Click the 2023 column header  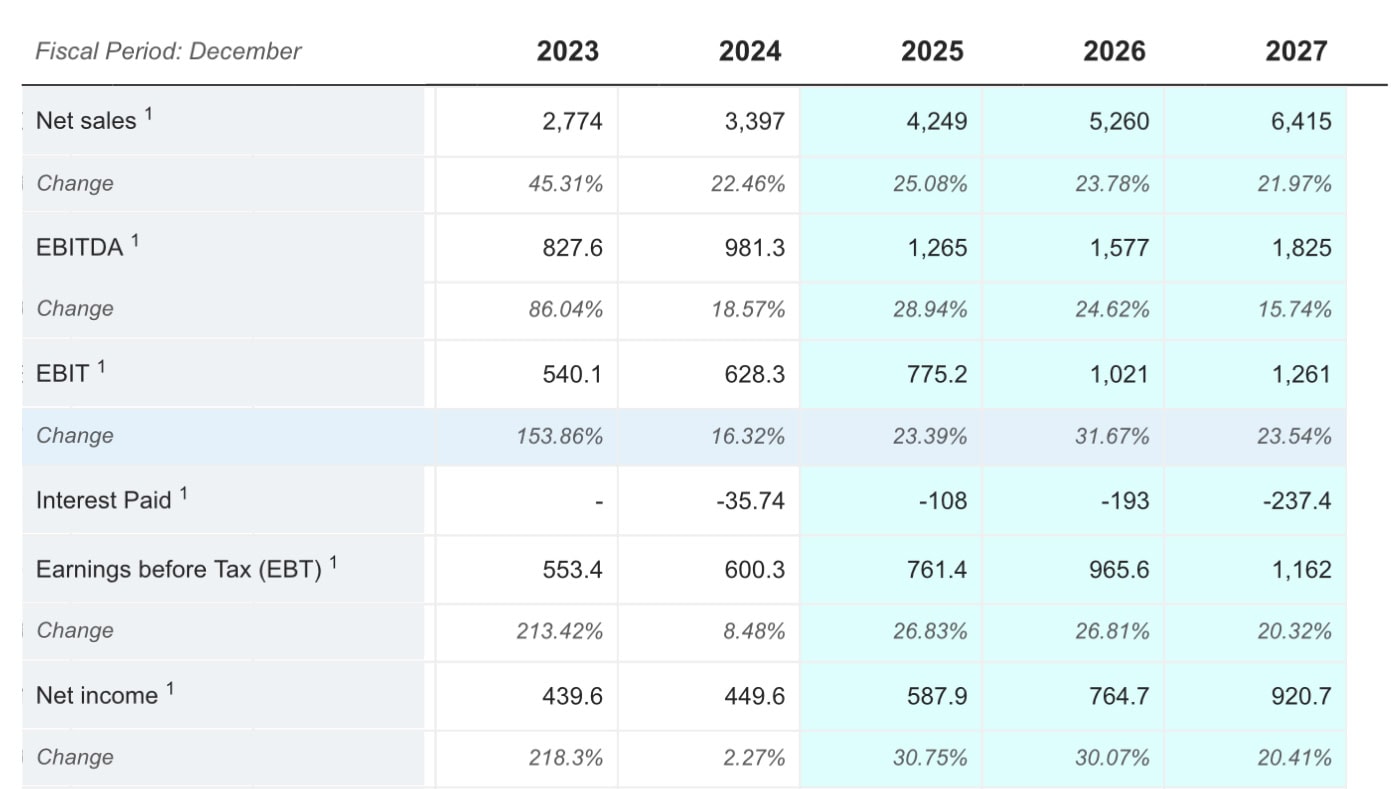[567, 51]
